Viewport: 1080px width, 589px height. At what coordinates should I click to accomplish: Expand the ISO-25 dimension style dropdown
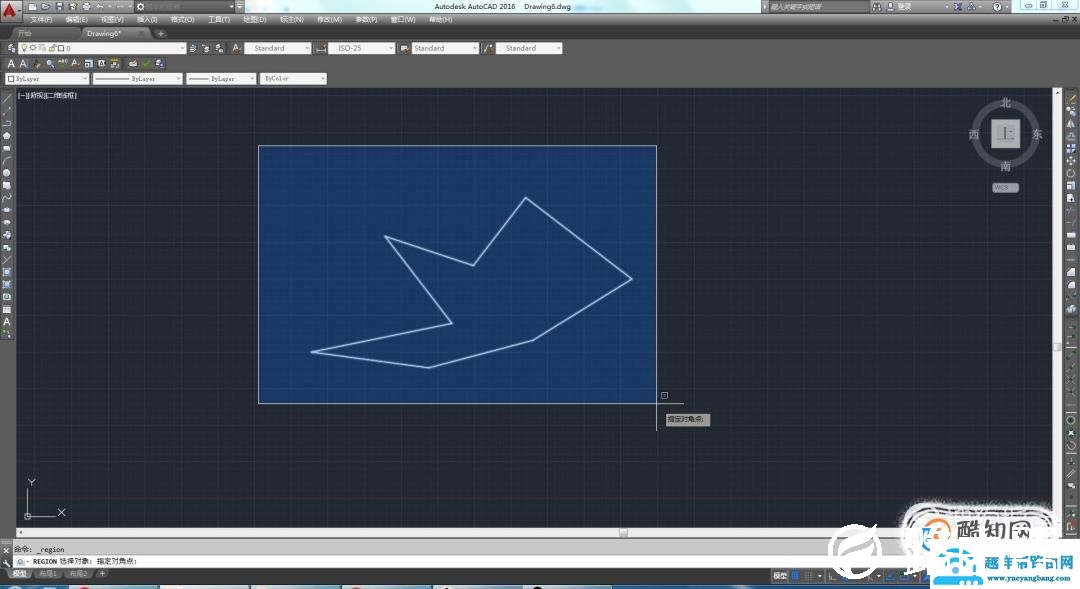click(360, 48)
